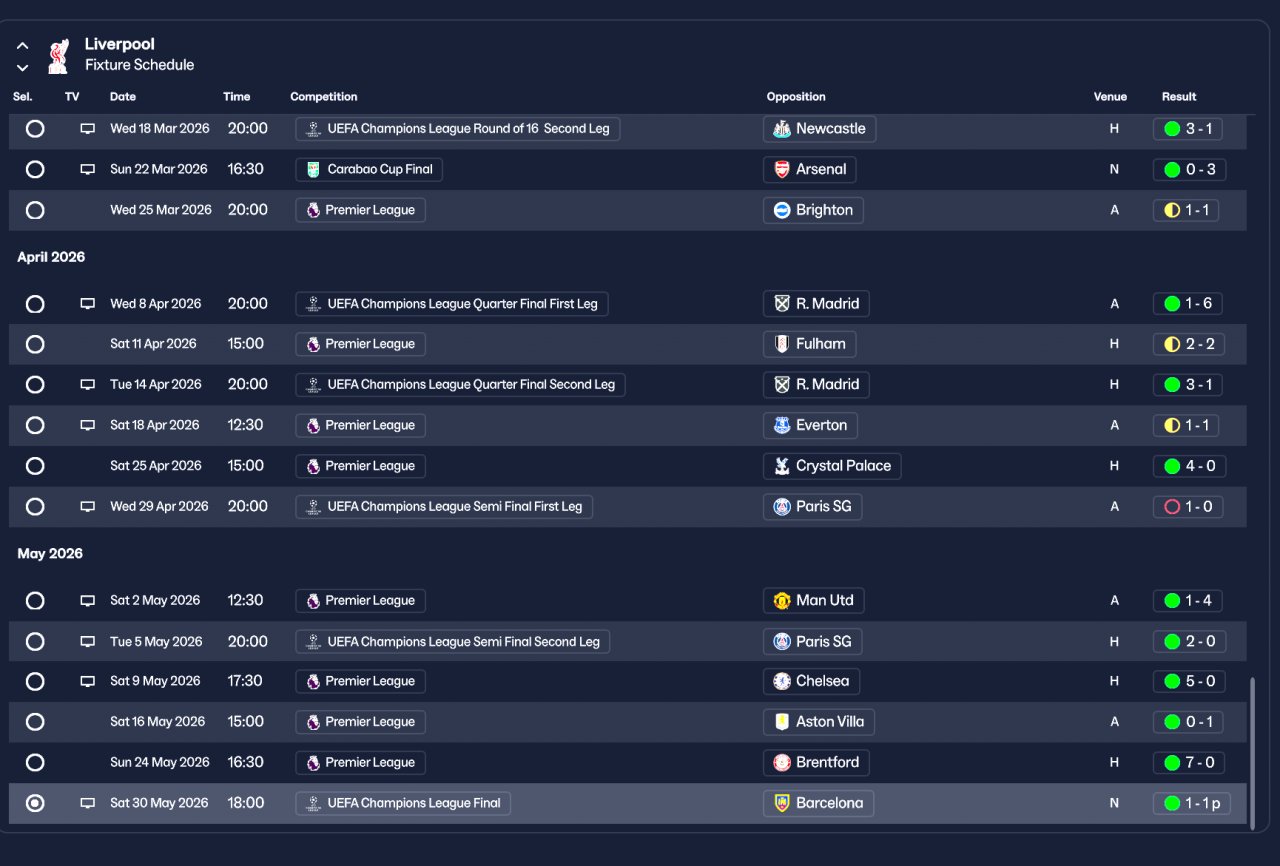Select the radio button for the Brighton fixture
The image size is (1280, 866).
coord(35,210)
